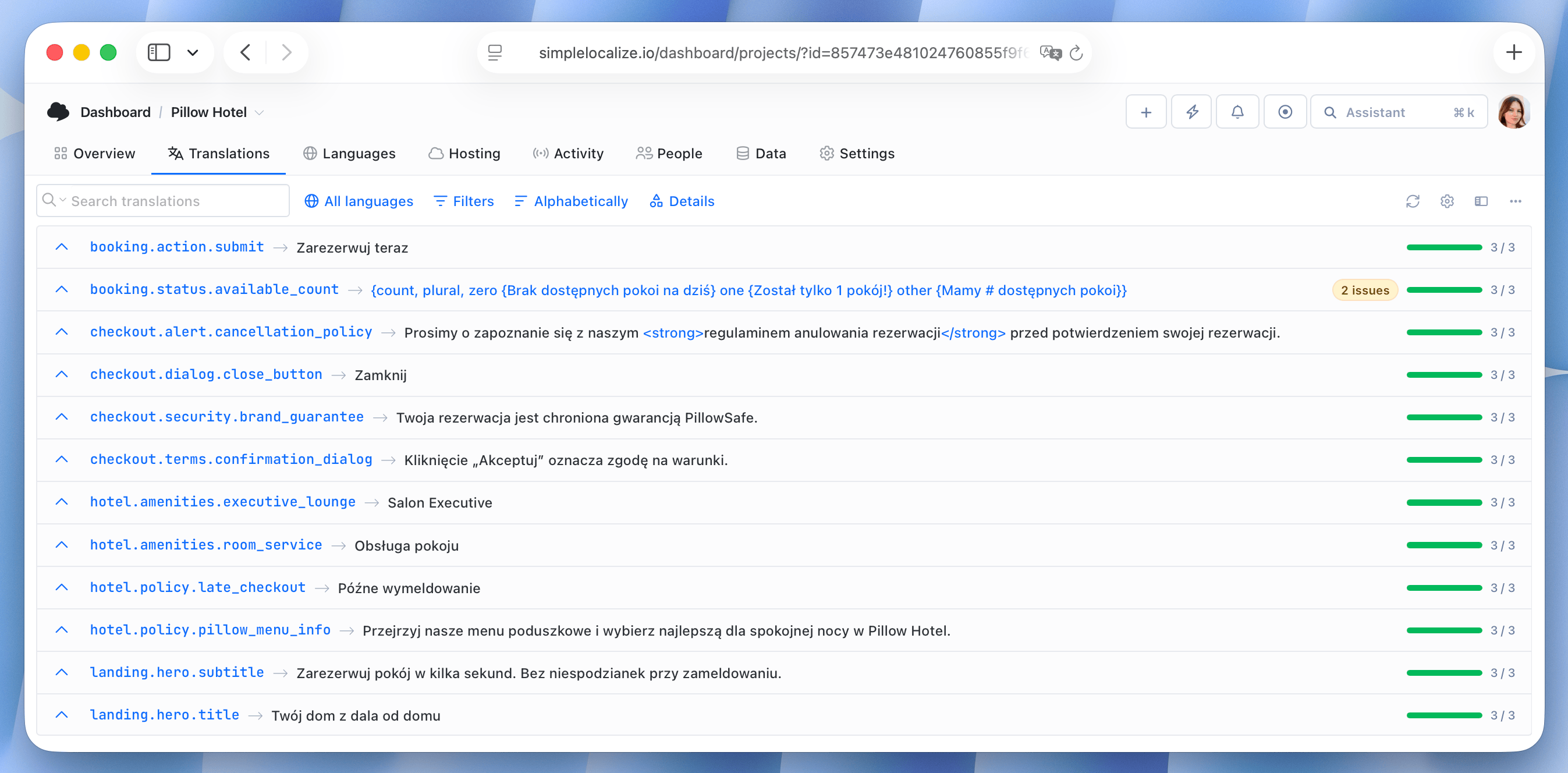
Task: Click the 'Zamknij' translation text
Action: pos(381,375)
